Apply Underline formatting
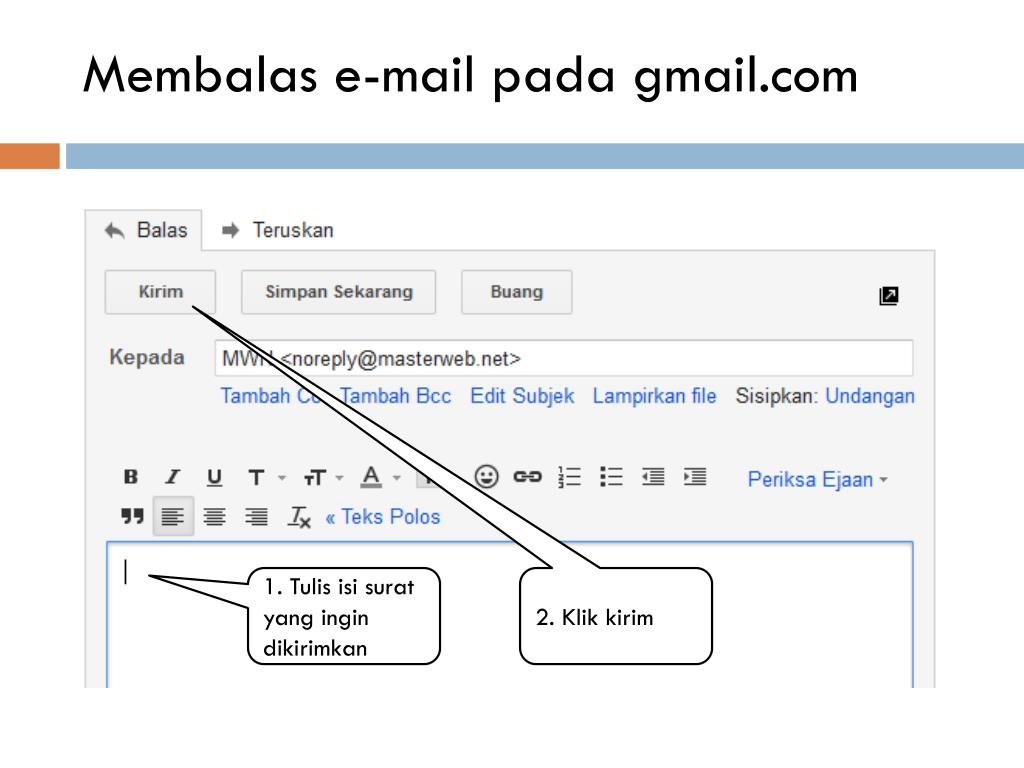This screenshot has height=768, width=1024. click(214, 477)
